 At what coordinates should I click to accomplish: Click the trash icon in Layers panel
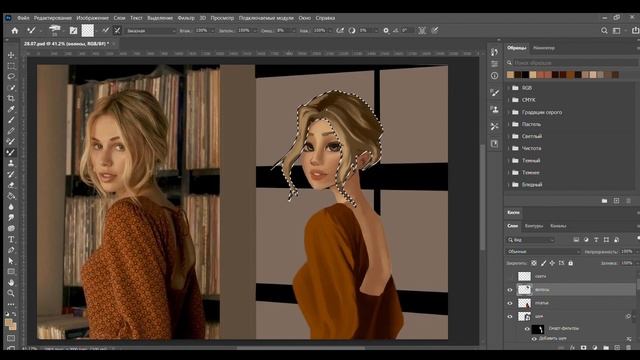pyautogui.click(x=629, y=348)
